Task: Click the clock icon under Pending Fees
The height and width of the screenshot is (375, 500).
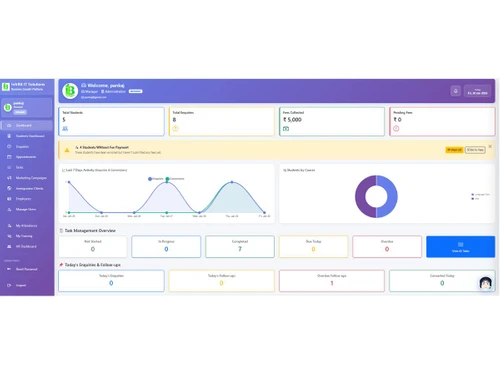Action: (x=396, y=129)
